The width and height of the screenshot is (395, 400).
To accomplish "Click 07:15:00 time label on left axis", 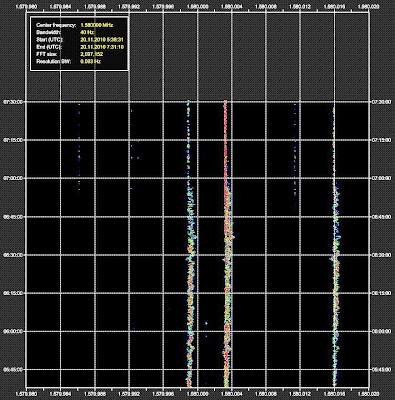I will click(x=13, y=140).
